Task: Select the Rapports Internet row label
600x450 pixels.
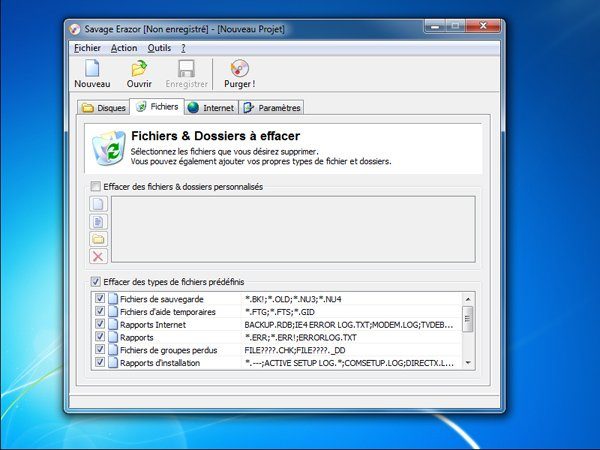Action: point(153,325)
